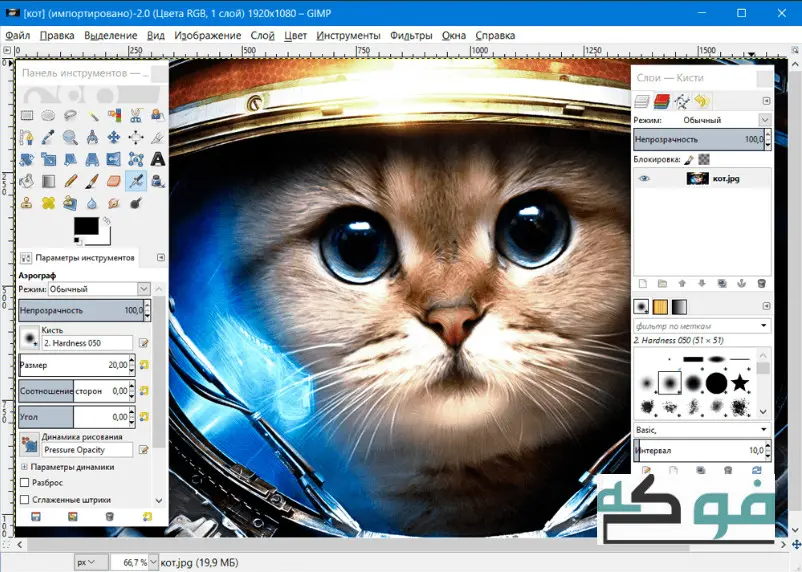Delete layer with trash icon

[761, 283]
